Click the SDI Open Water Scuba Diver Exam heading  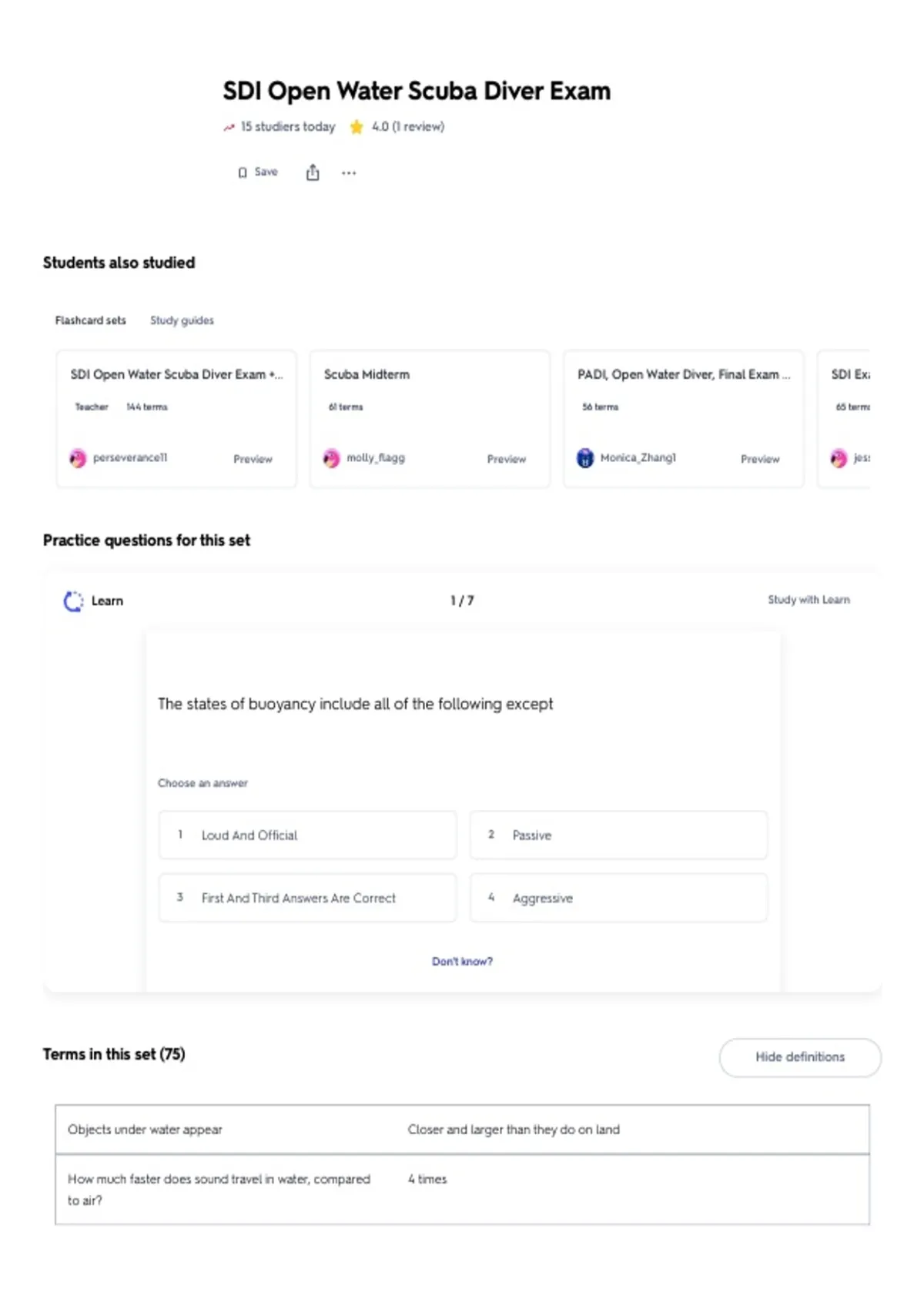[417, 91]
